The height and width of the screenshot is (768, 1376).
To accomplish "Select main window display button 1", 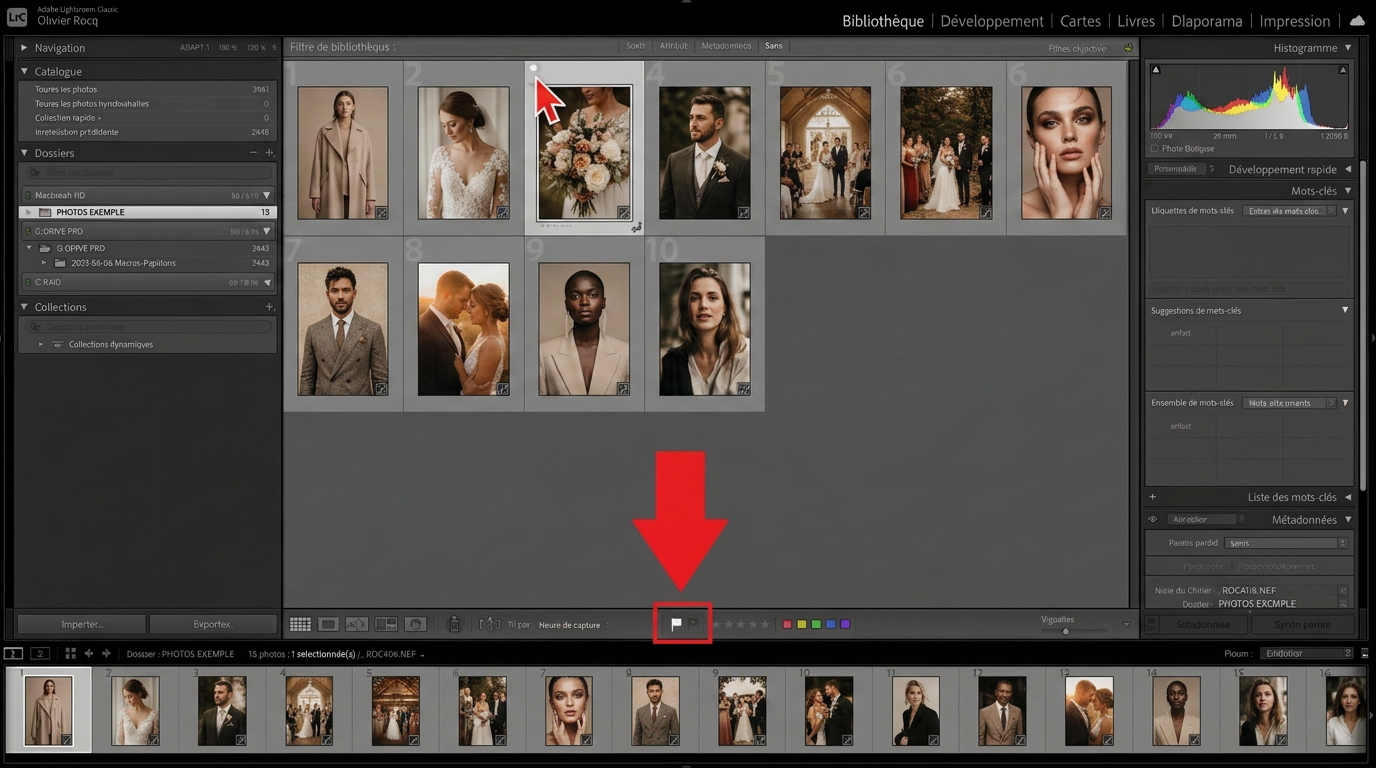I will [13, 653].
